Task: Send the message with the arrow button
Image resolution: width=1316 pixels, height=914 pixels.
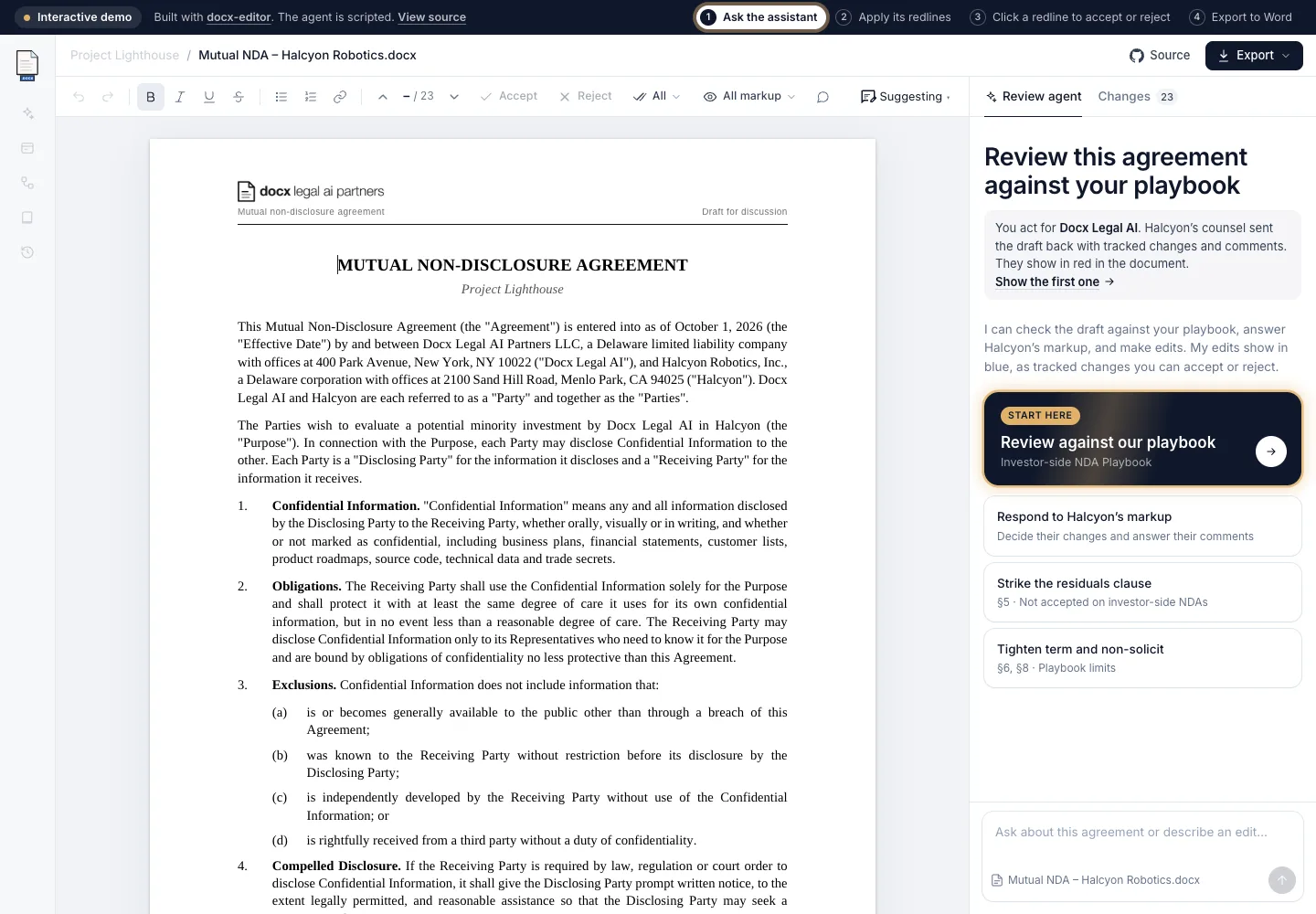Action: coord(1282,880)
